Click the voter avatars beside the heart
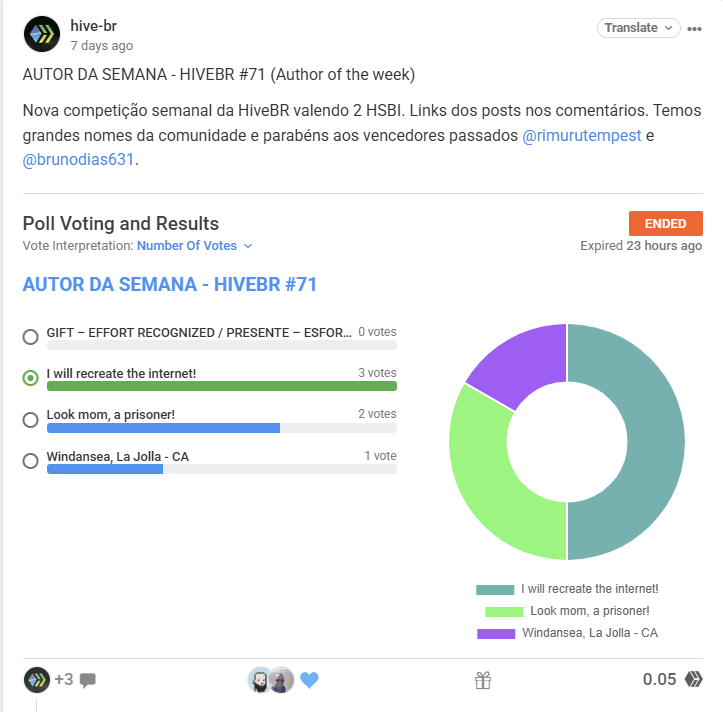 tap(271, 680)
